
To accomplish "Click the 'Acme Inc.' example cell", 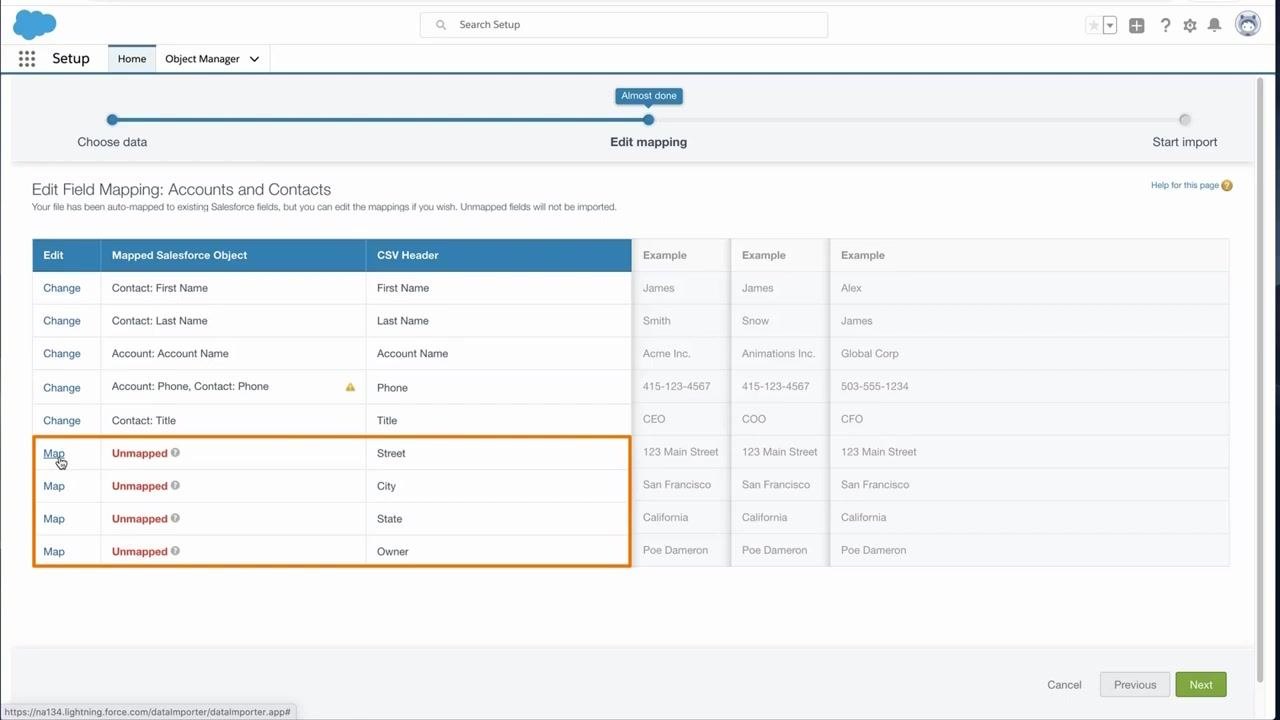I will click(680, 354).
